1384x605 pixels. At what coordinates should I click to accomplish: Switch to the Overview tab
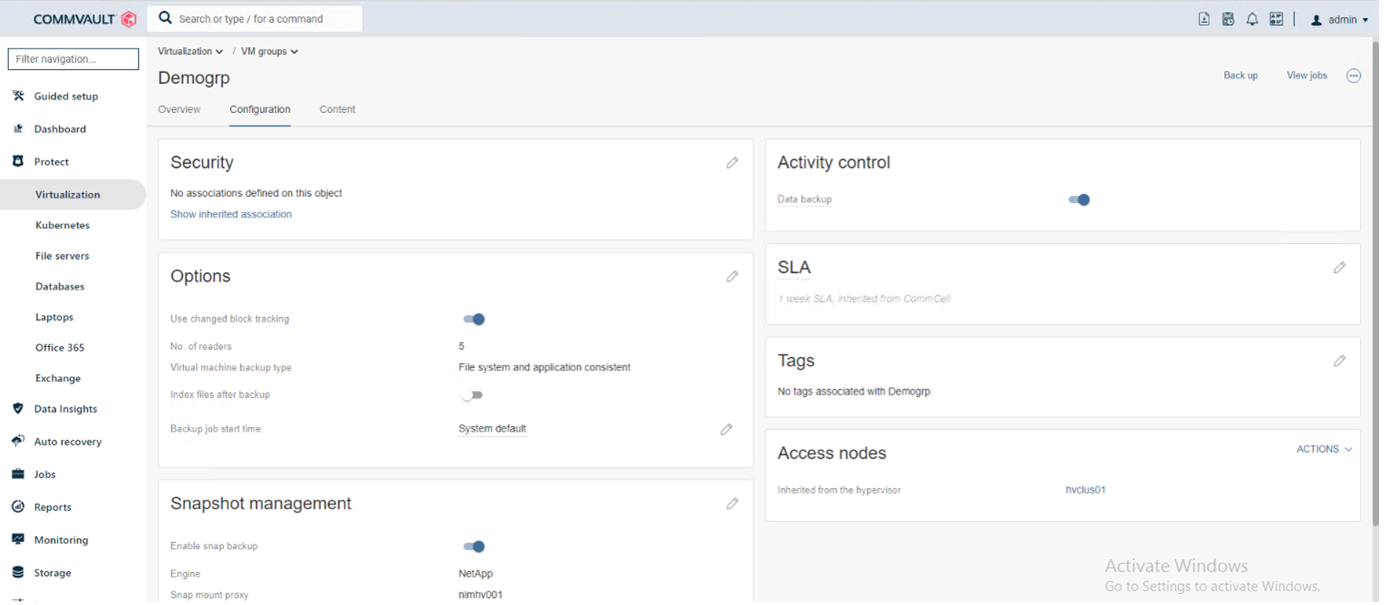click(x=179, y=110)
